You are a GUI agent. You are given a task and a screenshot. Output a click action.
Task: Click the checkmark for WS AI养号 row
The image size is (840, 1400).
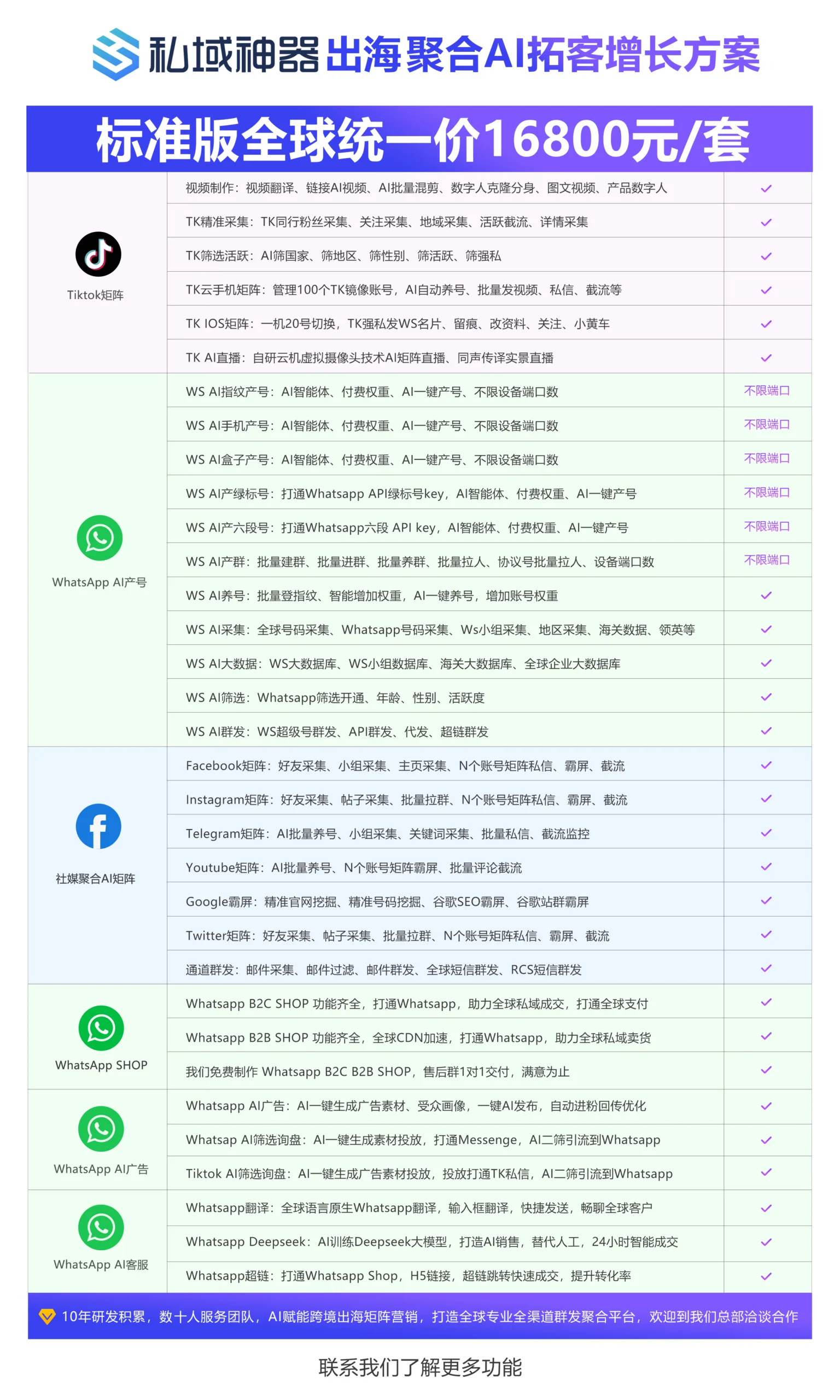pos(766,596)
